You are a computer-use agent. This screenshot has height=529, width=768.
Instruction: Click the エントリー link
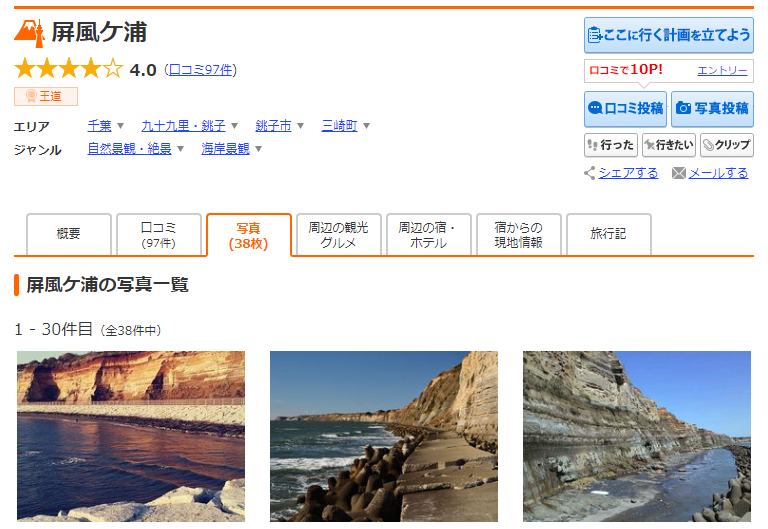pyautogui.click(x=722, y=71)
